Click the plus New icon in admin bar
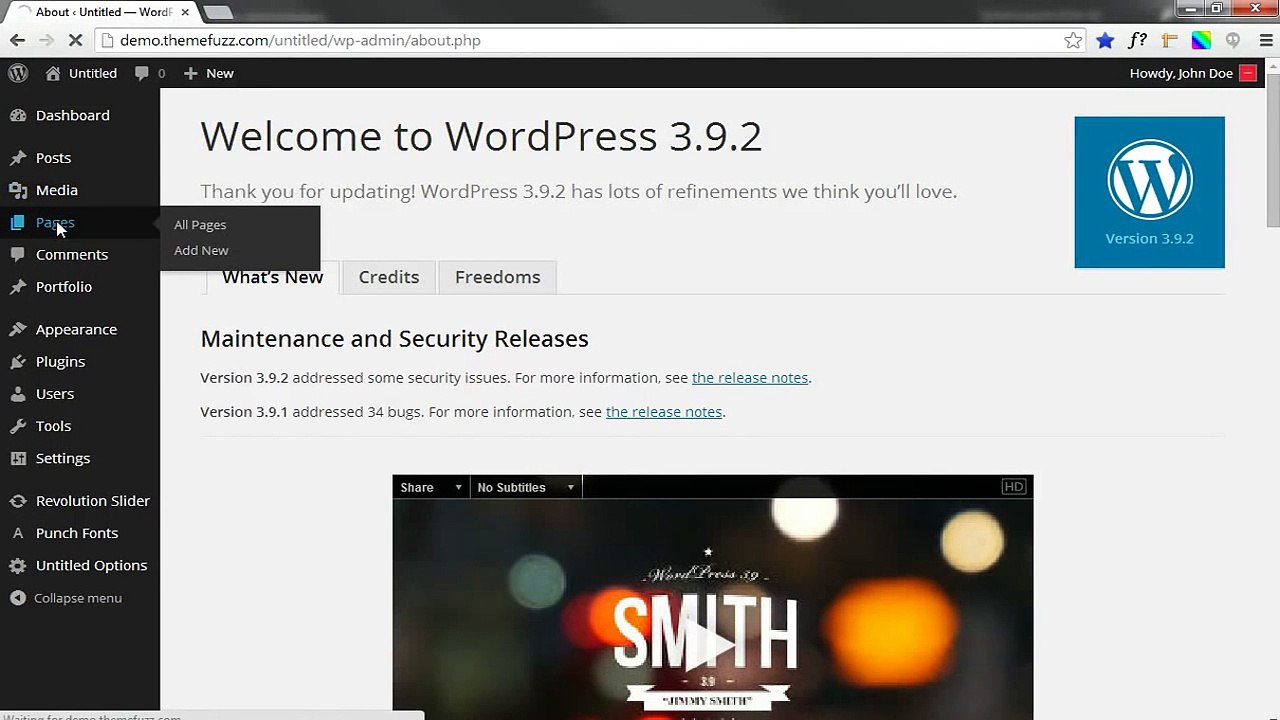This screenshot has height=720, width=1280. [190, 73]
